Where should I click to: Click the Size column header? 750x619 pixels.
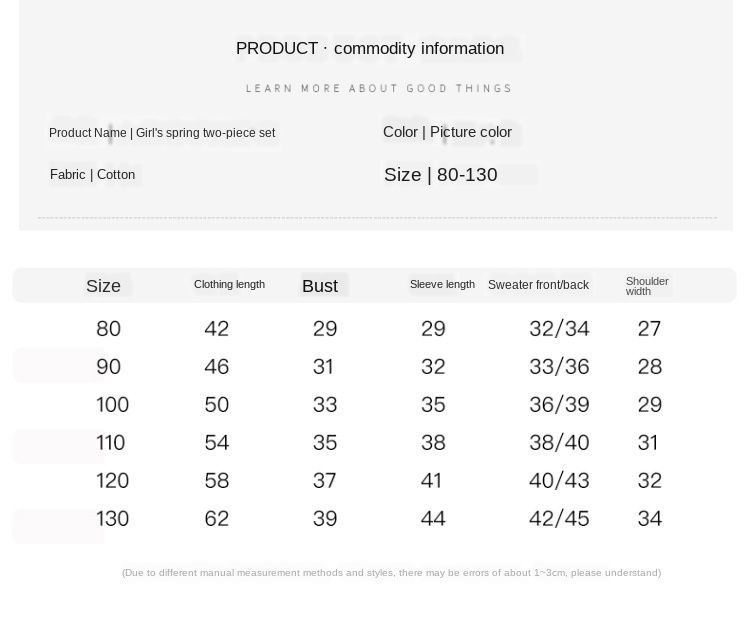coord(103,286)
